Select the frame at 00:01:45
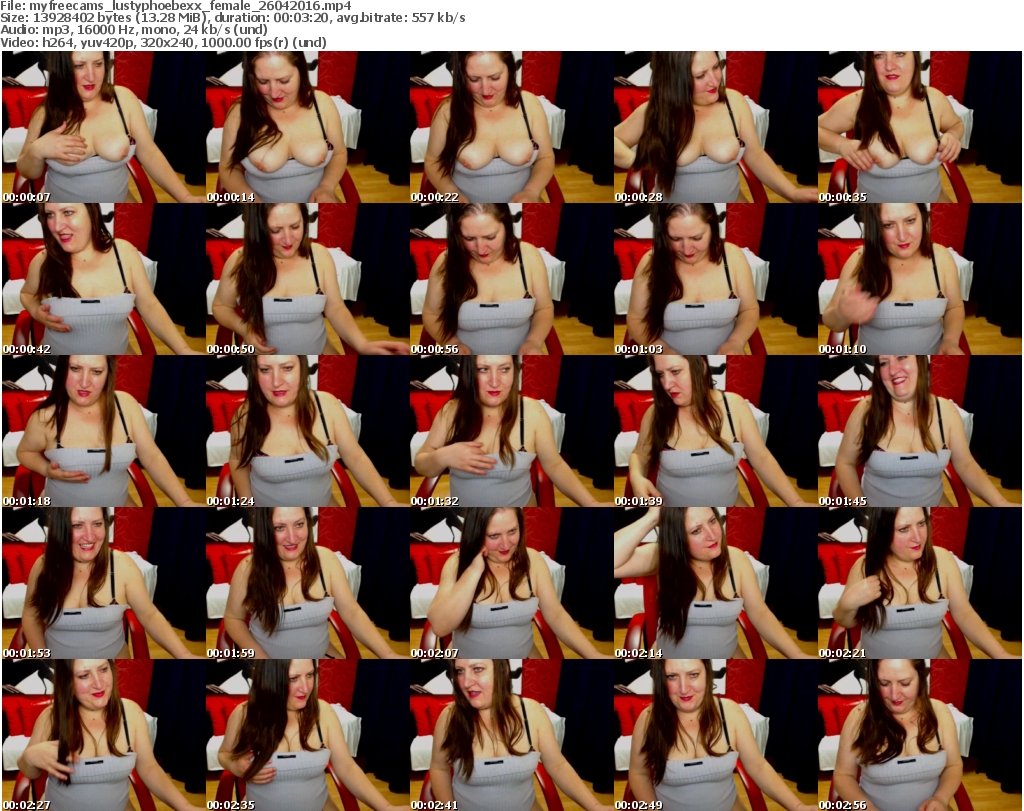This screenshot has width=1024, height=811. [x=920, y=431]
